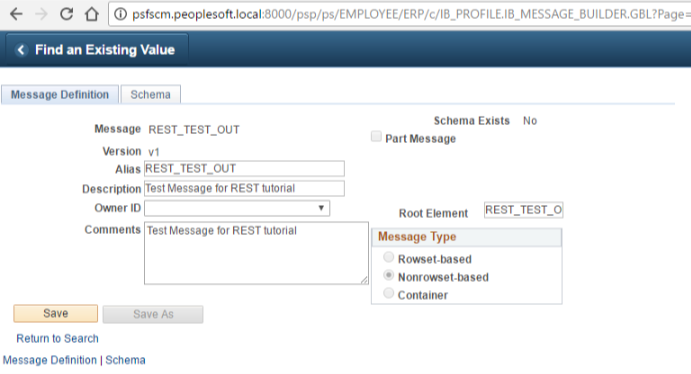
Task: Click the Save button
Action: coord(56,313)
